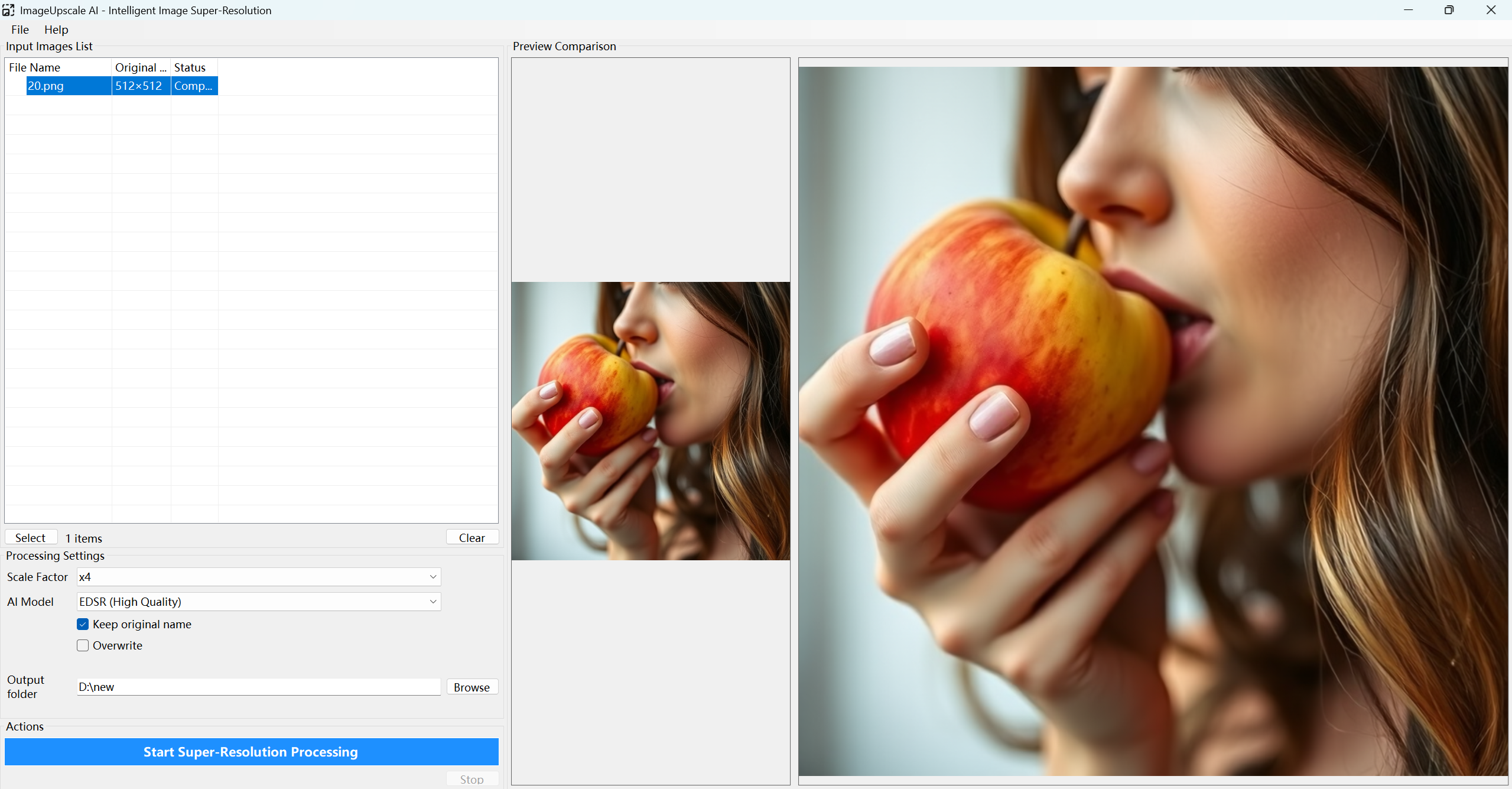This screenshot has height=789, width=1512.
Task: Clear the input images list
Action: coord(472,537)
